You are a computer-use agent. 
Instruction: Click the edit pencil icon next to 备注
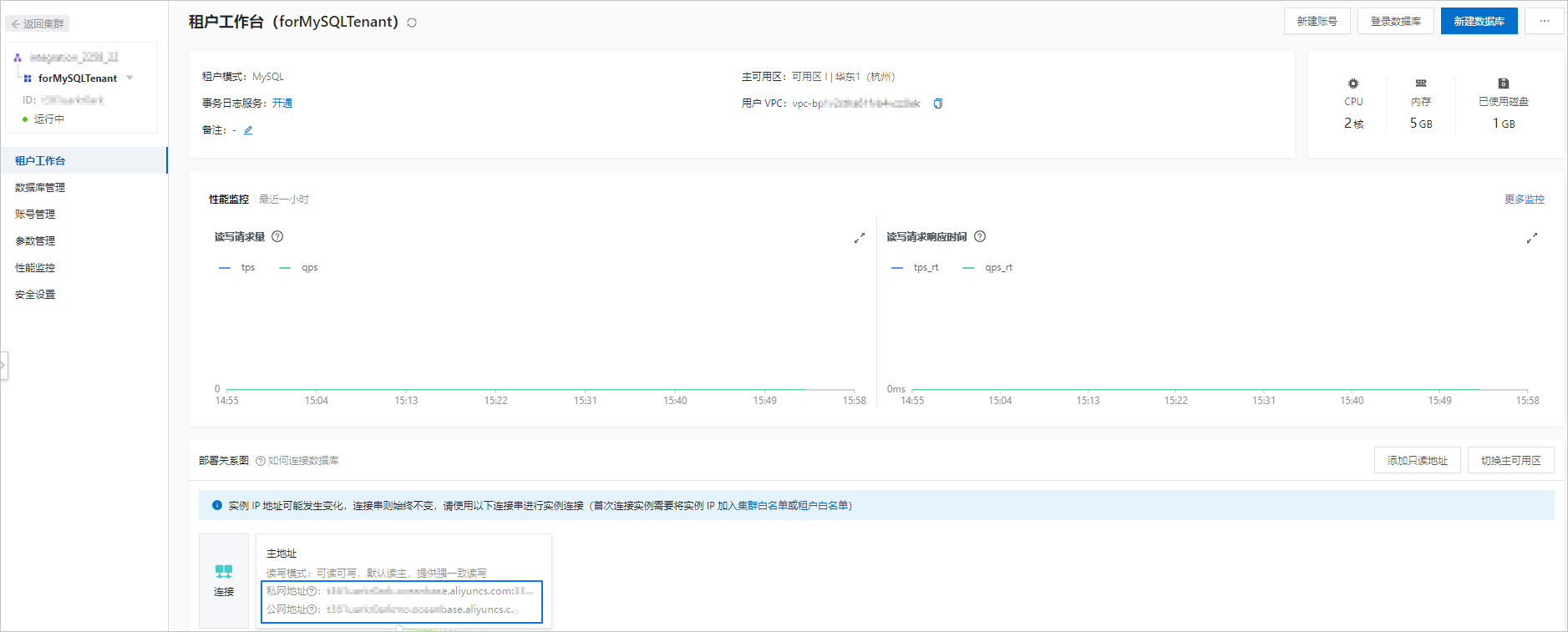(x=248, y=130)
